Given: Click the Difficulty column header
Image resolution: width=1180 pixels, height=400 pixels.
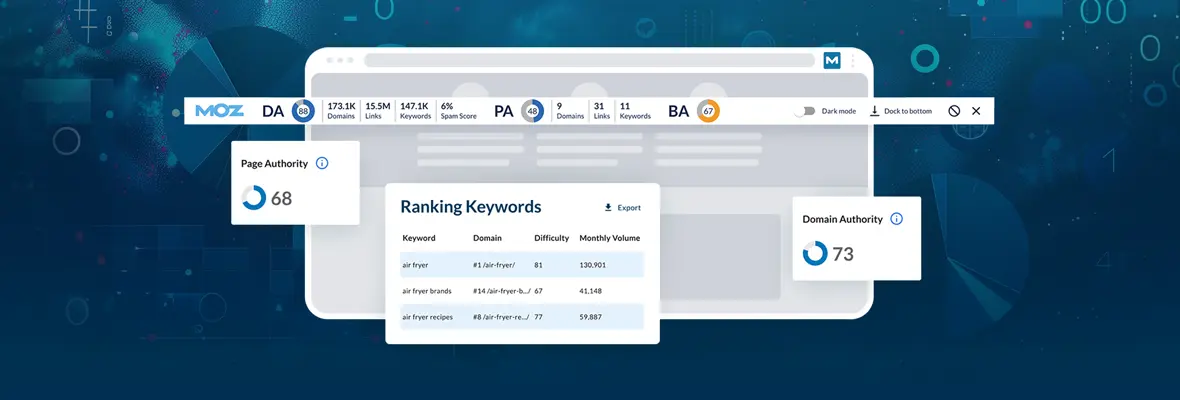Looking at the screenshot, I should point(551,238).
